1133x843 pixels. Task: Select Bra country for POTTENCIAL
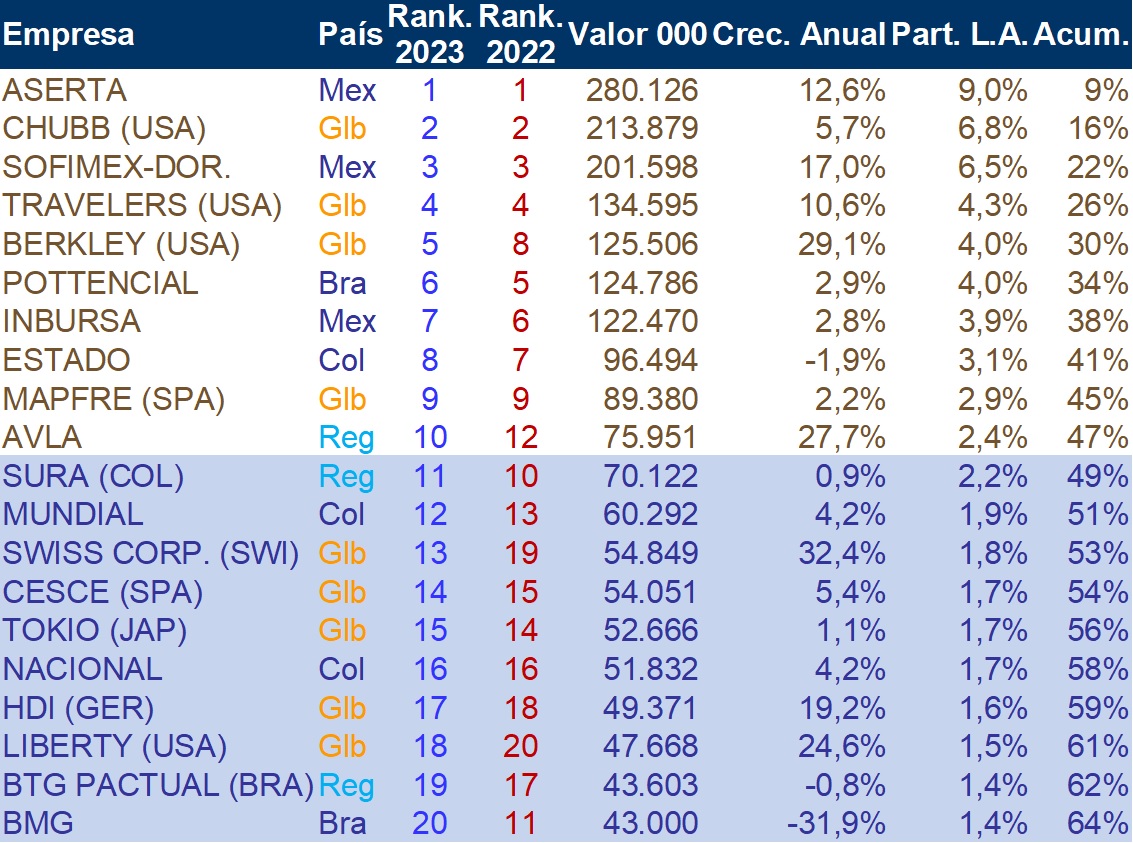[343, 283]
